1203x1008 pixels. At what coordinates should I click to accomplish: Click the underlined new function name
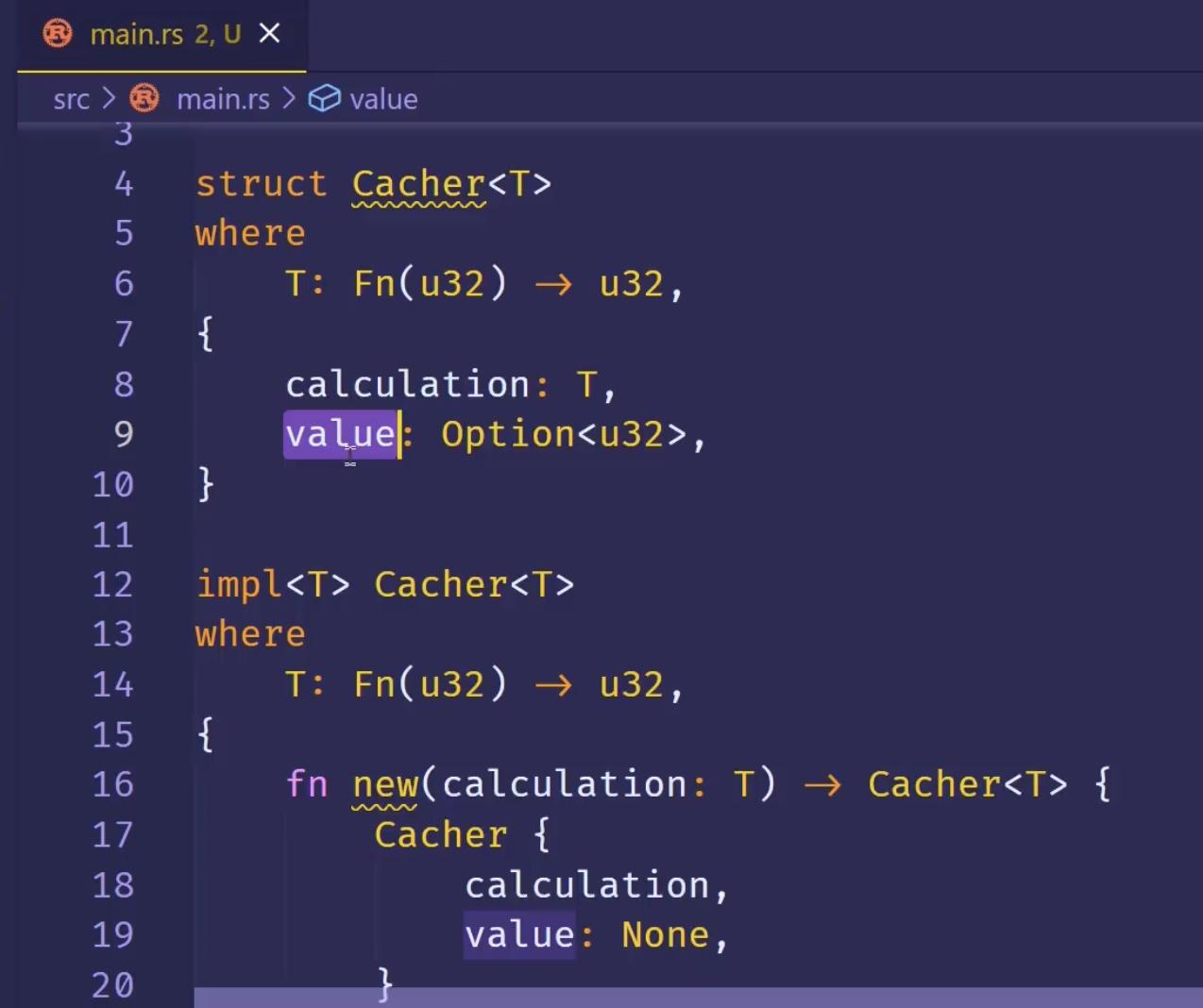[385, 785]
